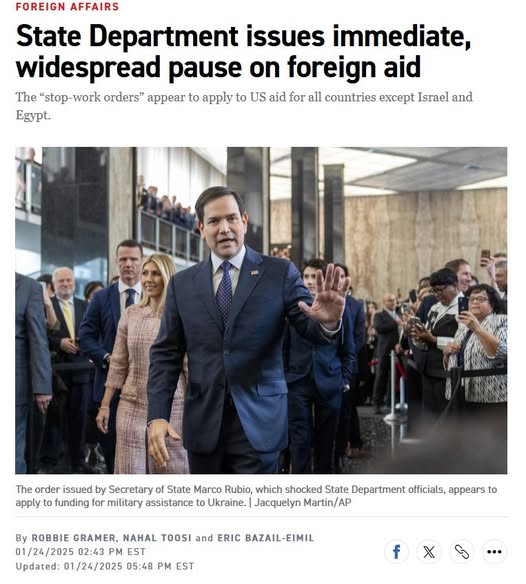
Task: View author Robbie Gramer's profile
Action: click(x=74, y=538)
